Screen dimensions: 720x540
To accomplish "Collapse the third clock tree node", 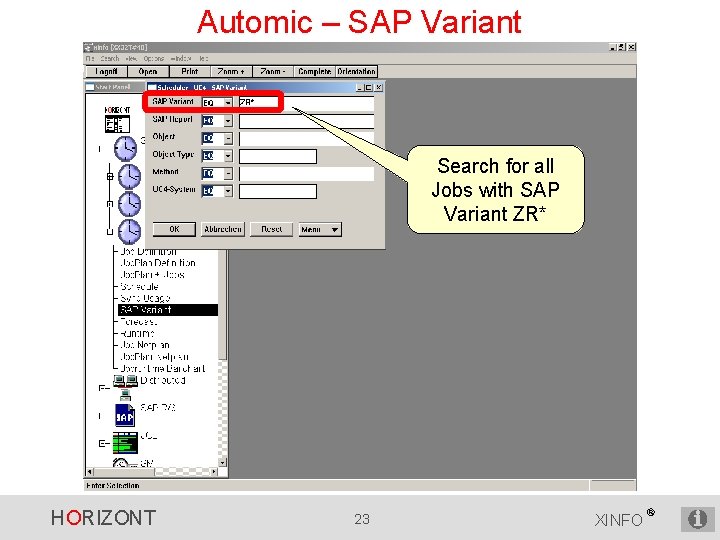I will coord(110,203).
